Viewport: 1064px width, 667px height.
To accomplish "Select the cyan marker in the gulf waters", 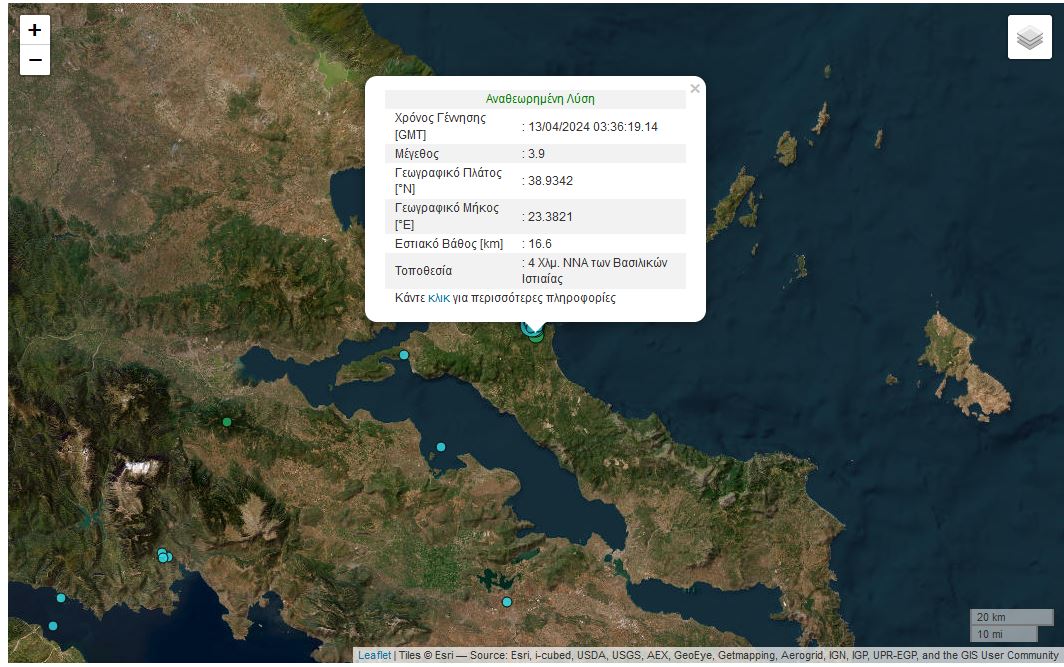I will pos(441,447).
